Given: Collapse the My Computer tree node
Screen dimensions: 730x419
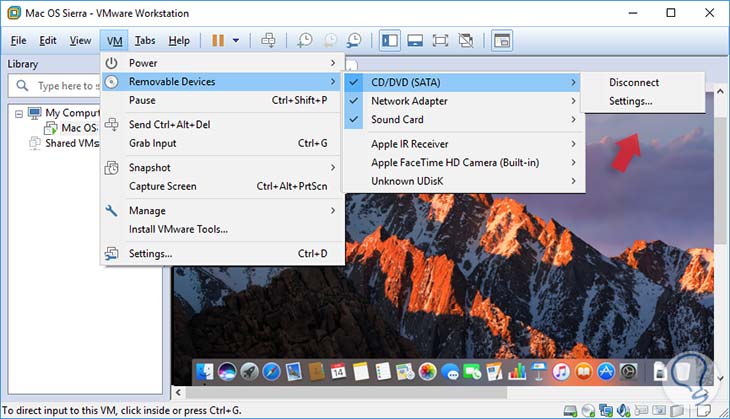Looking at the screenshot, I should (x=19, y=114).
